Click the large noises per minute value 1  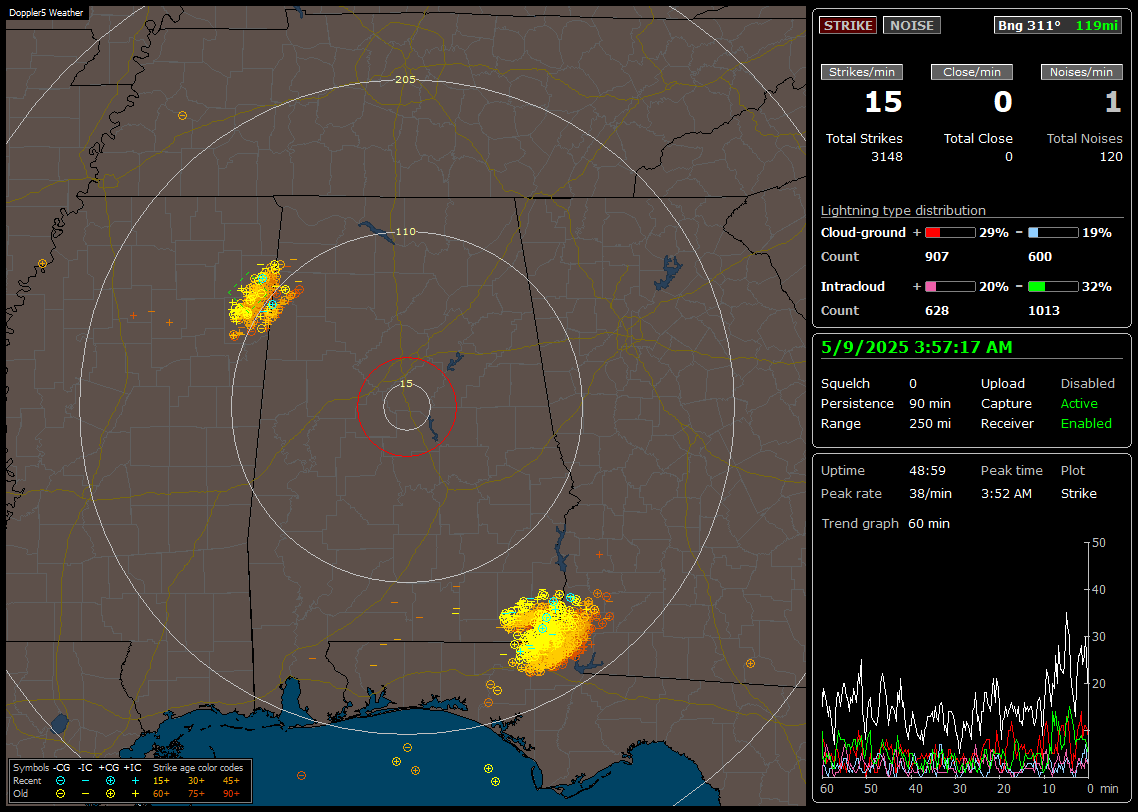point(1113,102)
